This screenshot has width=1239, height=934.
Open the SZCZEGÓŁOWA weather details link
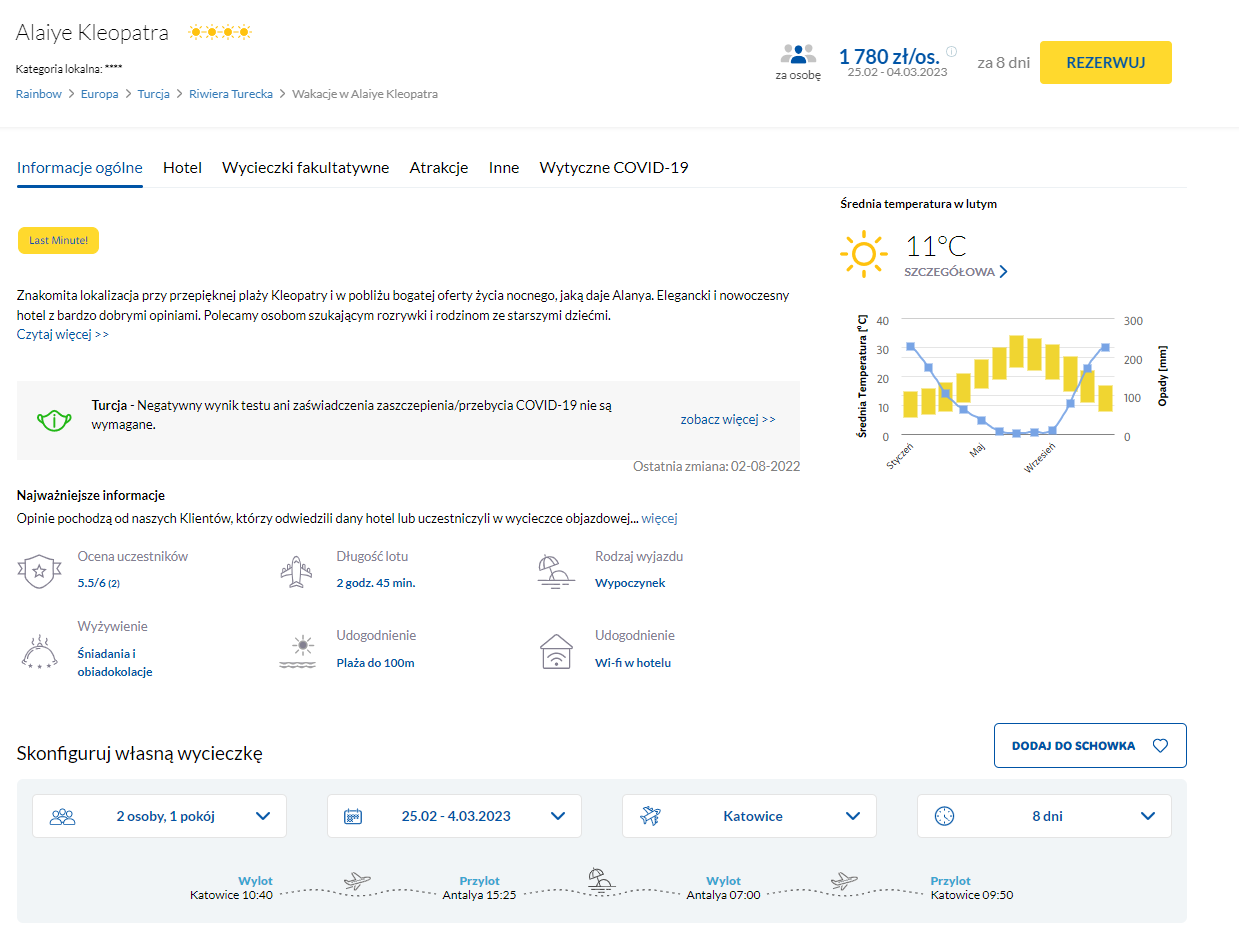[955, 272]
